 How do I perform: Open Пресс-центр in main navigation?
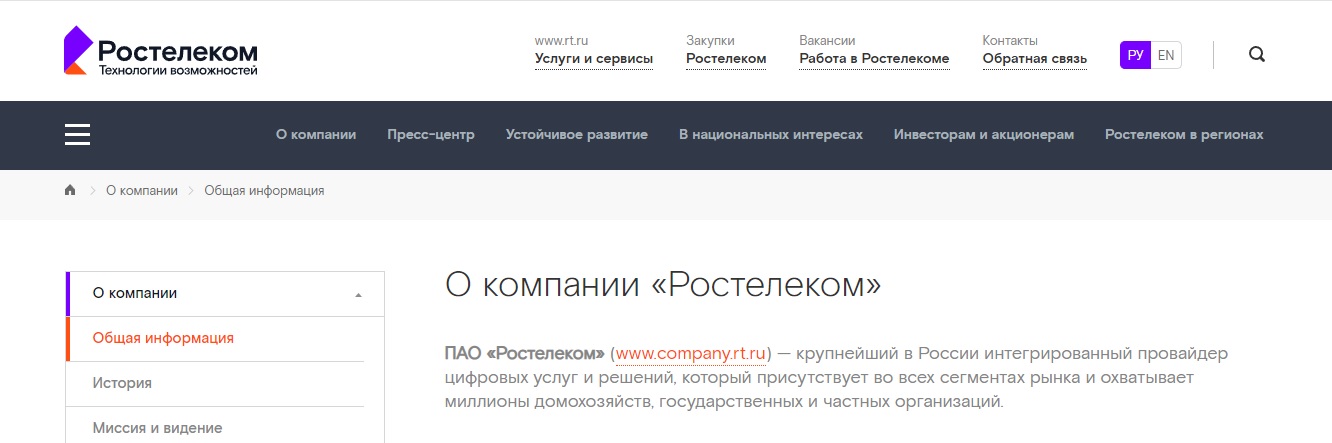431,135
